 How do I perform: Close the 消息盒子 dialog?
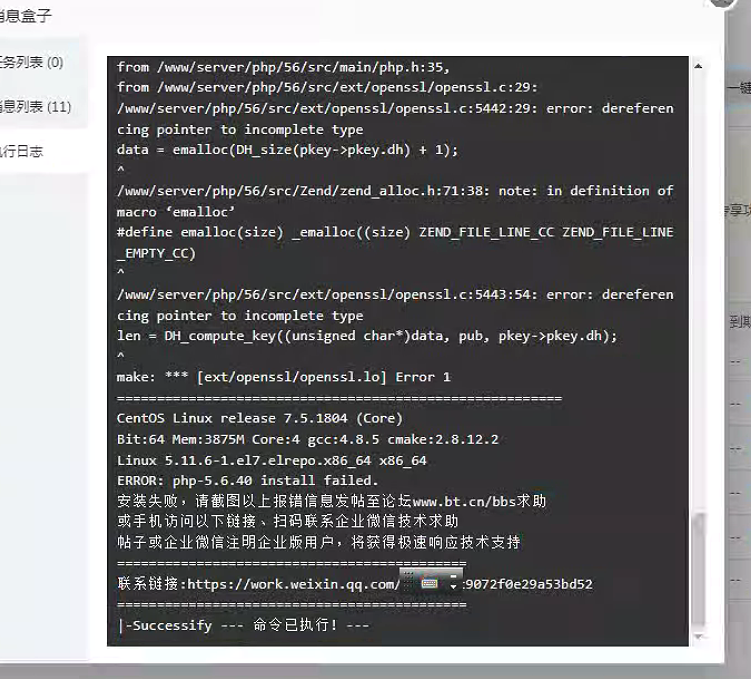tap(721, 2)
